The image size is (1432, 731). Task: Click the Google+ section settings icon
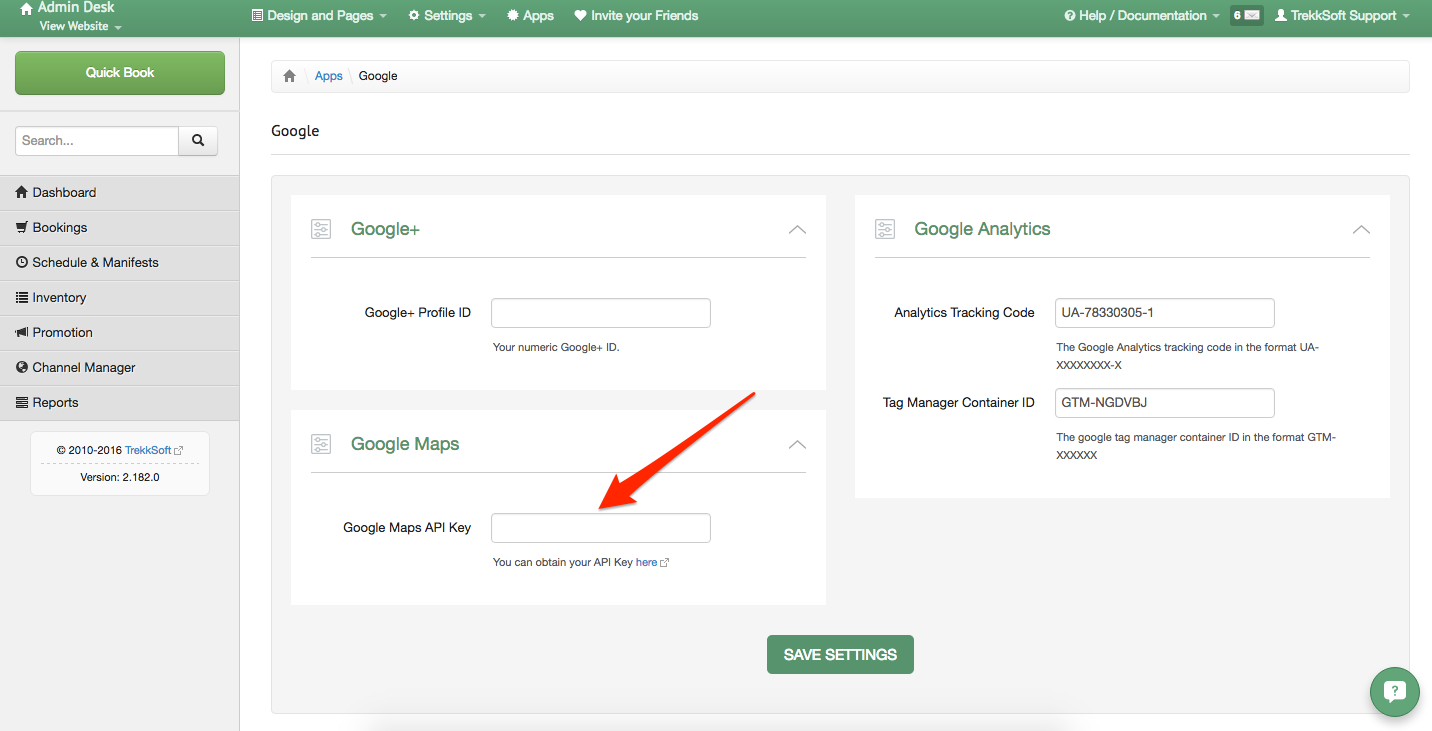pyautogui.click(x=320, y=229)
